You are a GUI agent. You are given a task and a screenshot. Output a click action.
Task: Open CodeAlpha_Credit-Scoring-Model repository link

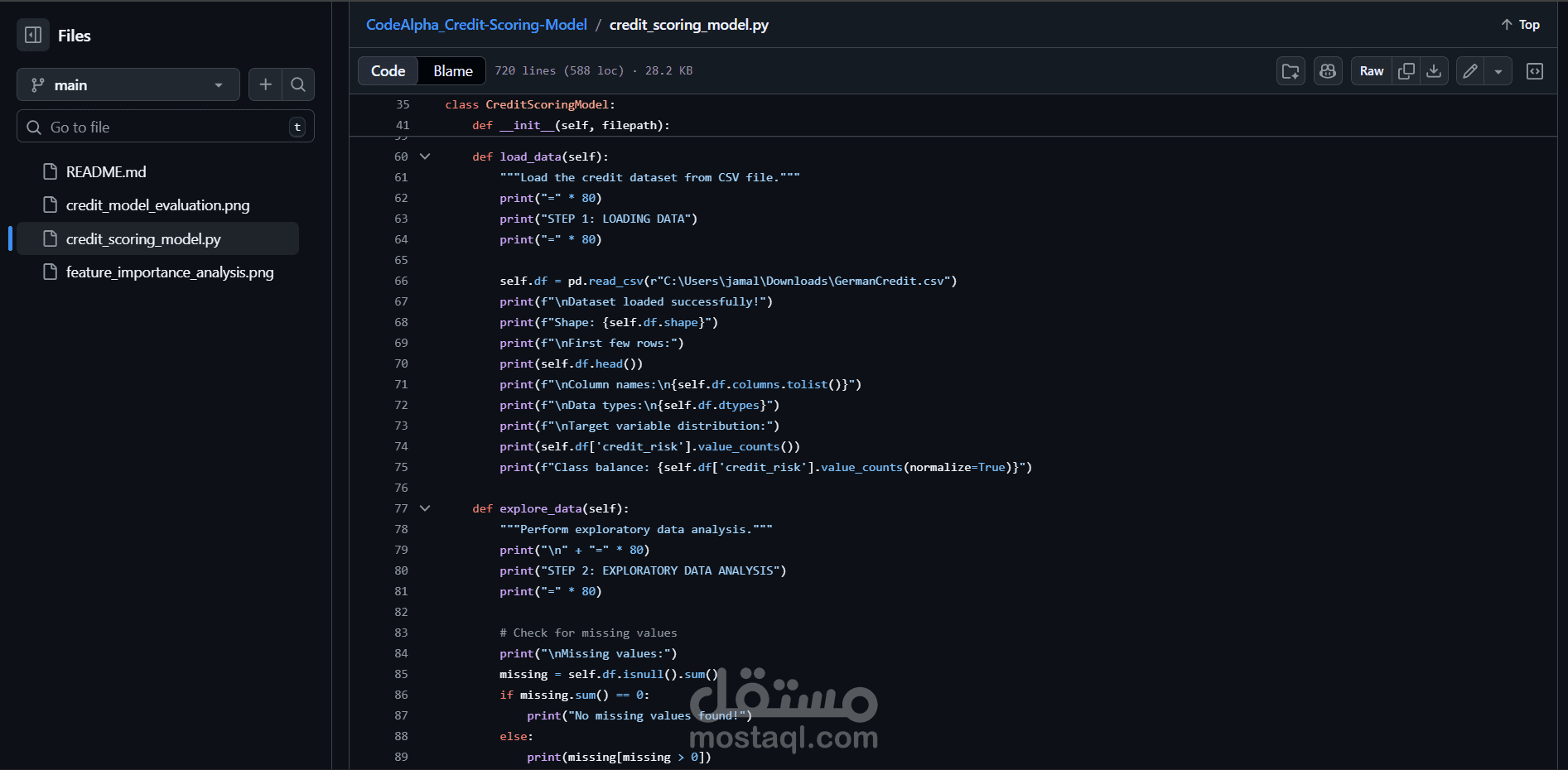pos(476,25)
